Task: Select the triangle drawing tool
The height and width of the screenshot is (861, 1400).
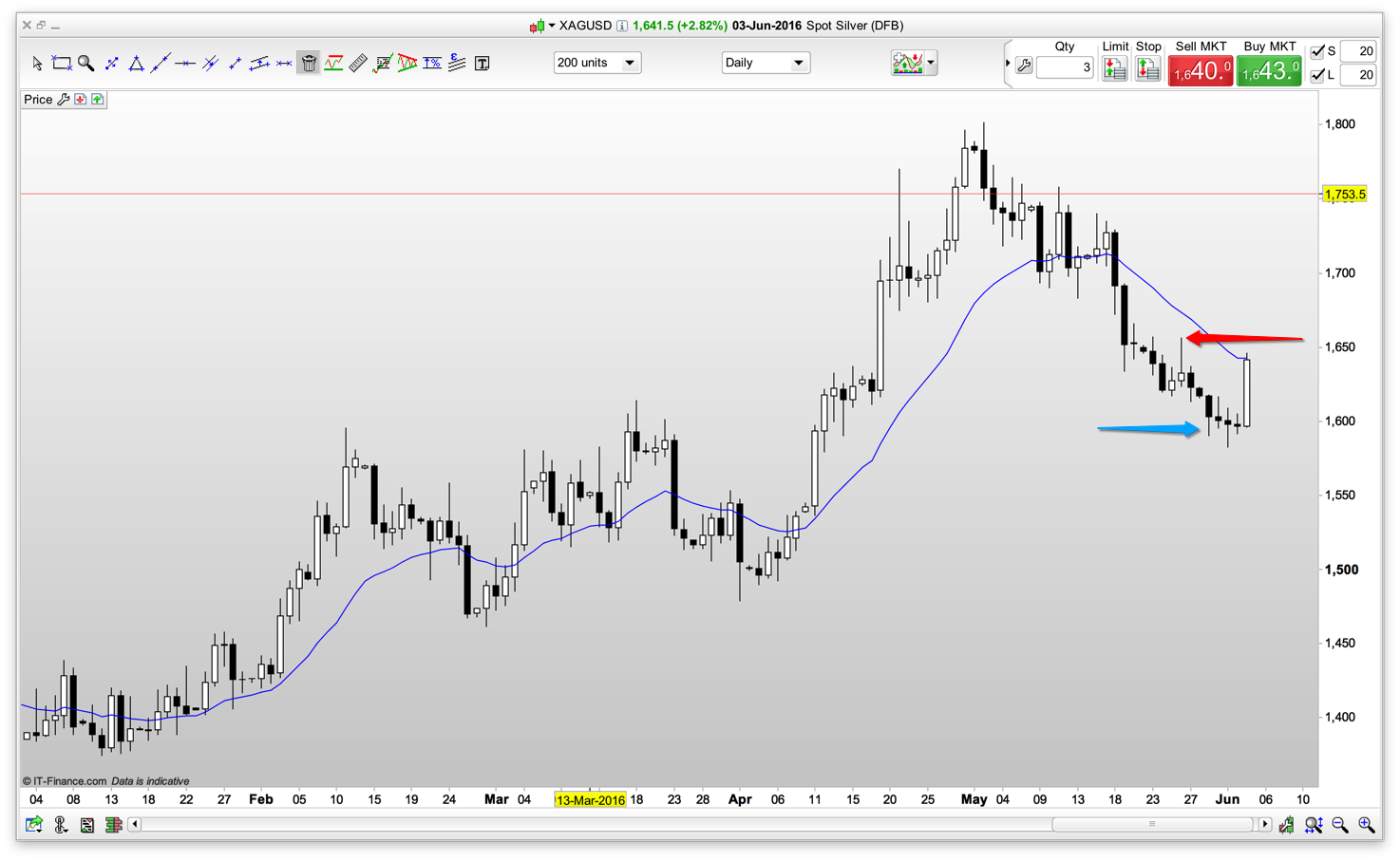Action: click(x=136, y=64)
